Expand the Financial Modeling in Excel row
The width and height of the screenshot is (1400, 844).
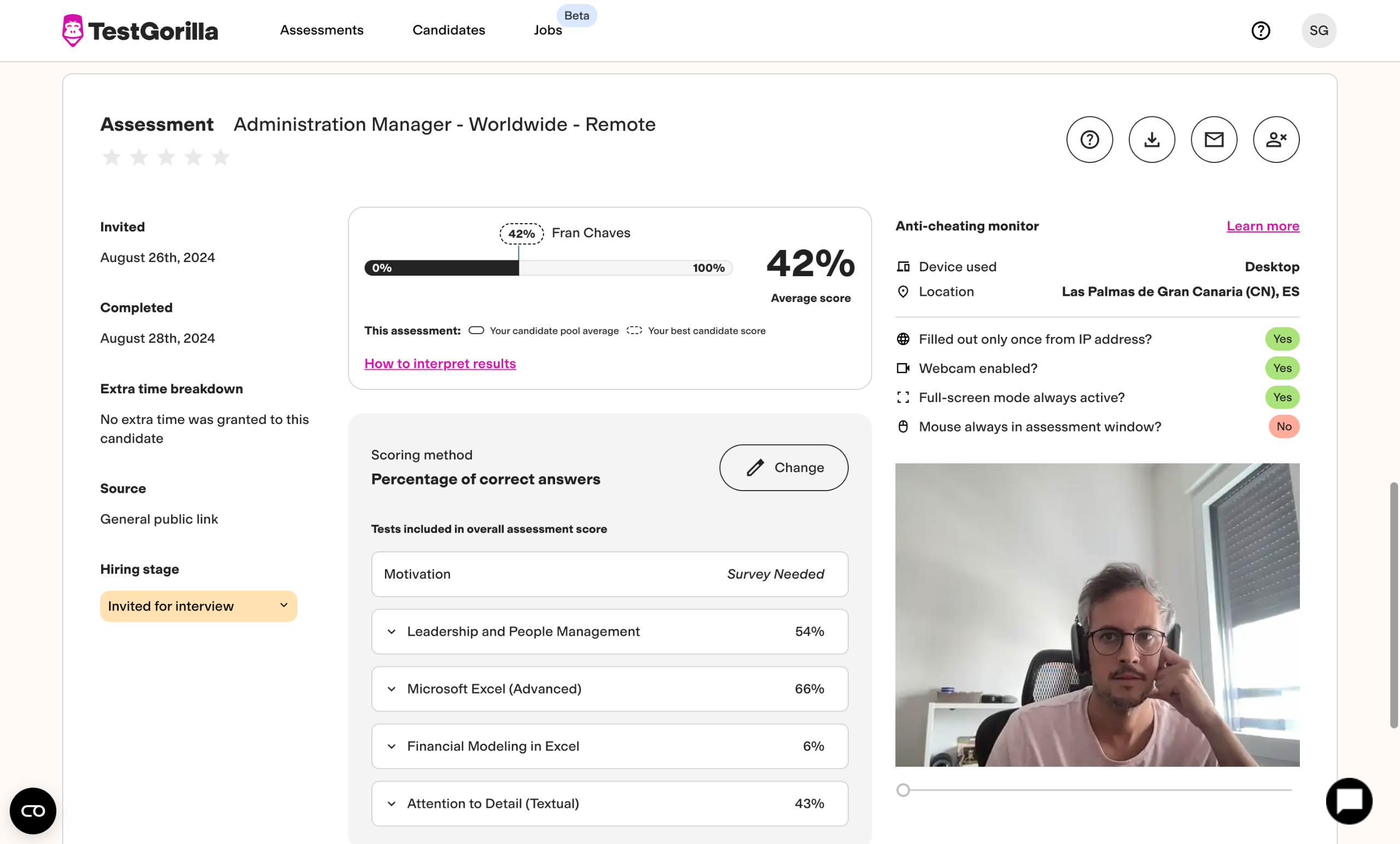pyautogui.click(x=392, y=746)
